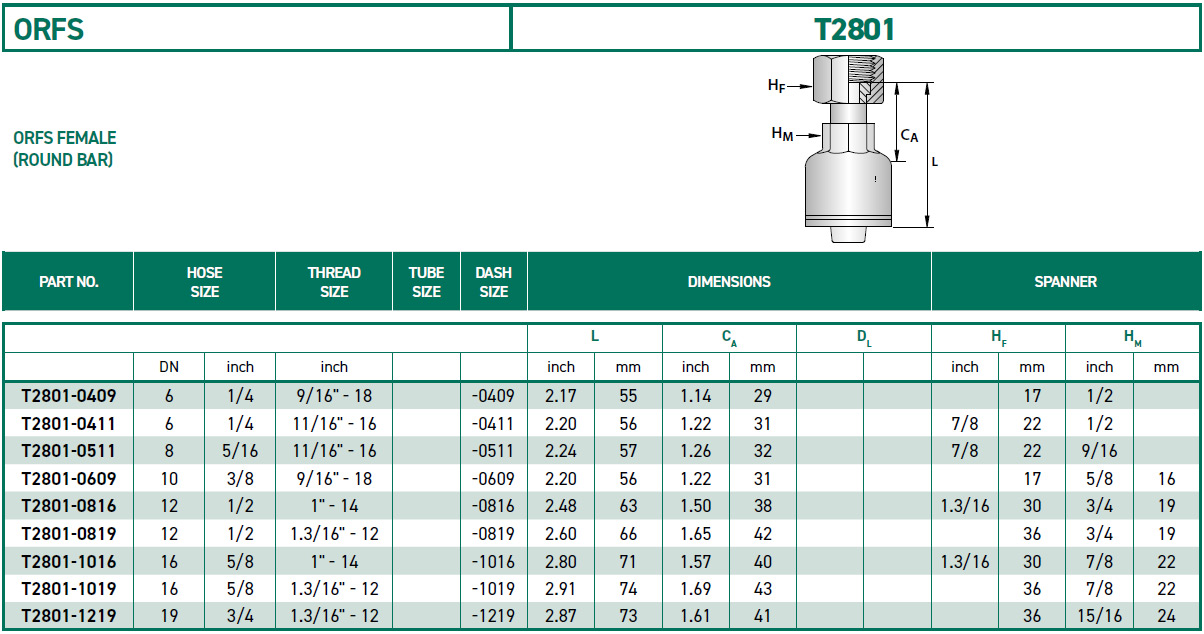
Task: Click HM value 9/16 inch
Action: [1099, 451]
